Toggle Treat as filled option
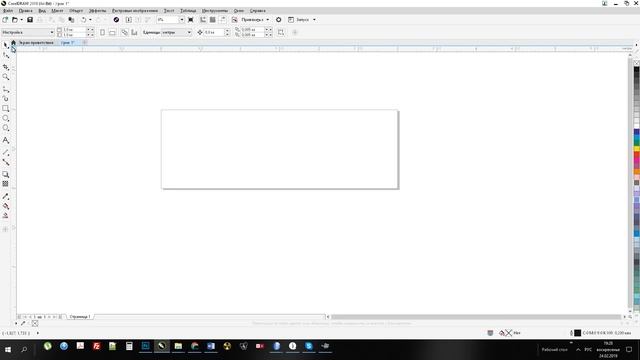640x360 pixels. [281, 32]
